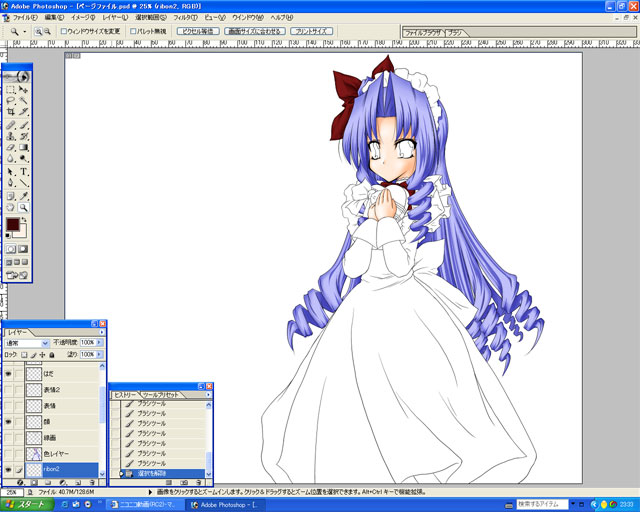Open Layers panel flyout menu
Image resolution: width=640 pixels, height=512 pixels.
click(x=102, y=332)
